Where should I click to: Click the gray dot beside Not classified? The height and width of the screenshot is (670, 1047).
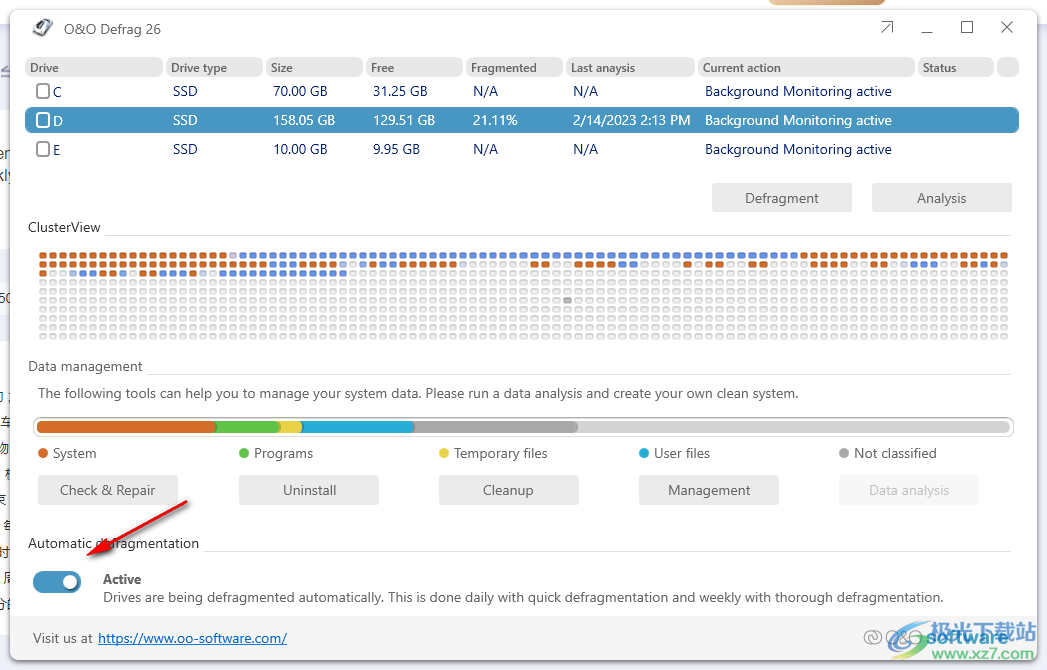coord(844,453)
